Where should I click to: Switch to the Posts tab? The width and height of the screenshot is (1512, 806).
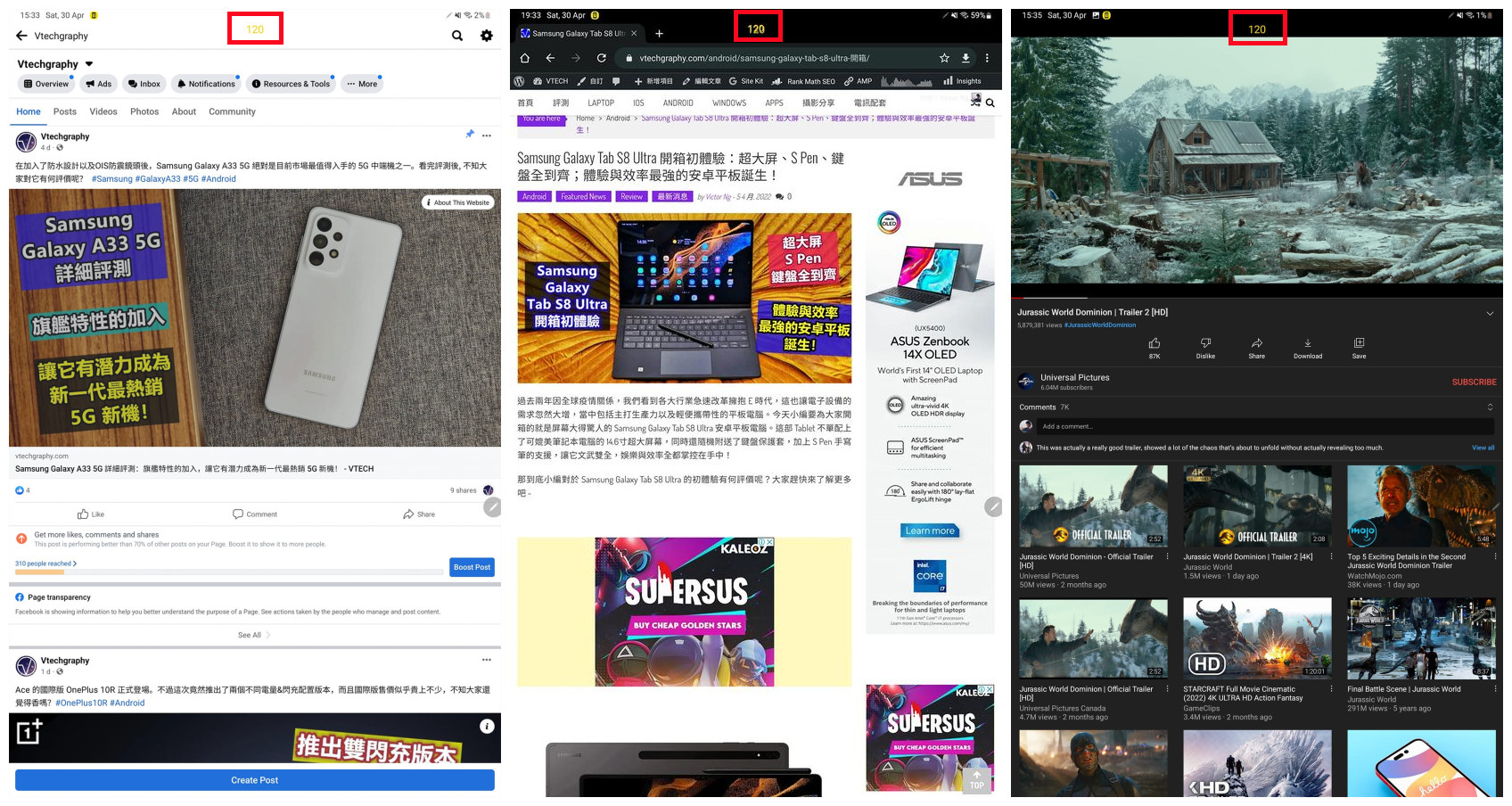(65, 111)
